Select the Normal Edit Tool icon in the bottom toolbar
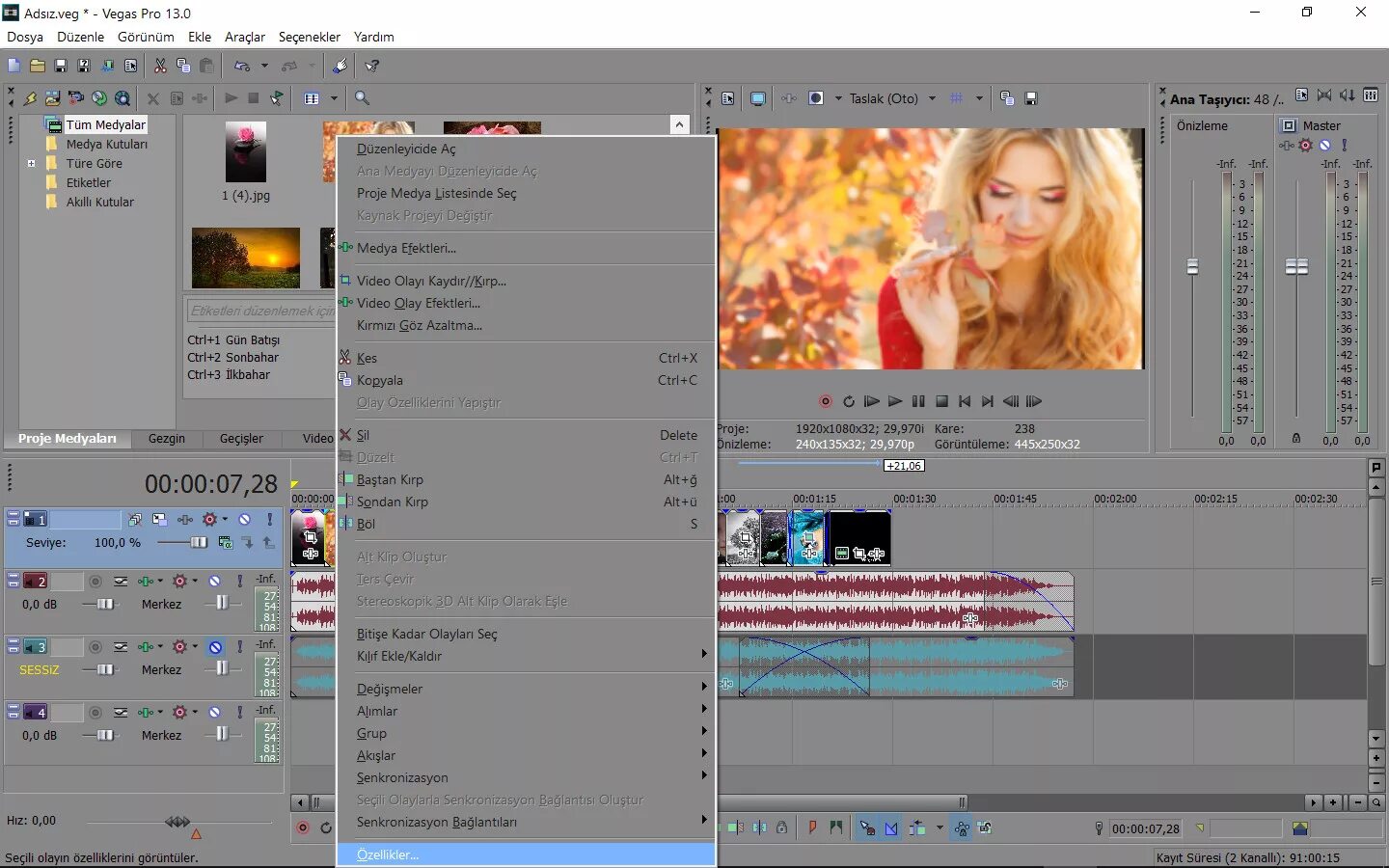1389x868 pixels. click(x=863, y=827)
